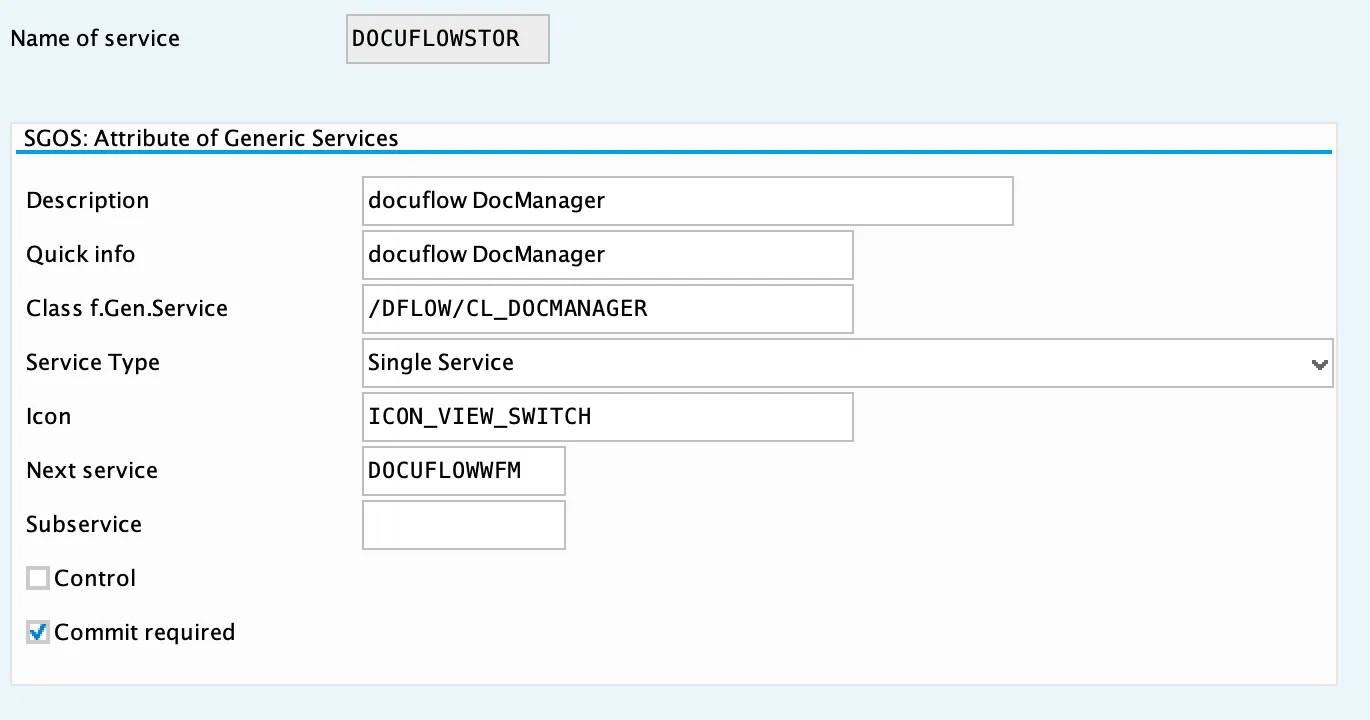
Task: Click the Name of service label
Action: (95, 39)
